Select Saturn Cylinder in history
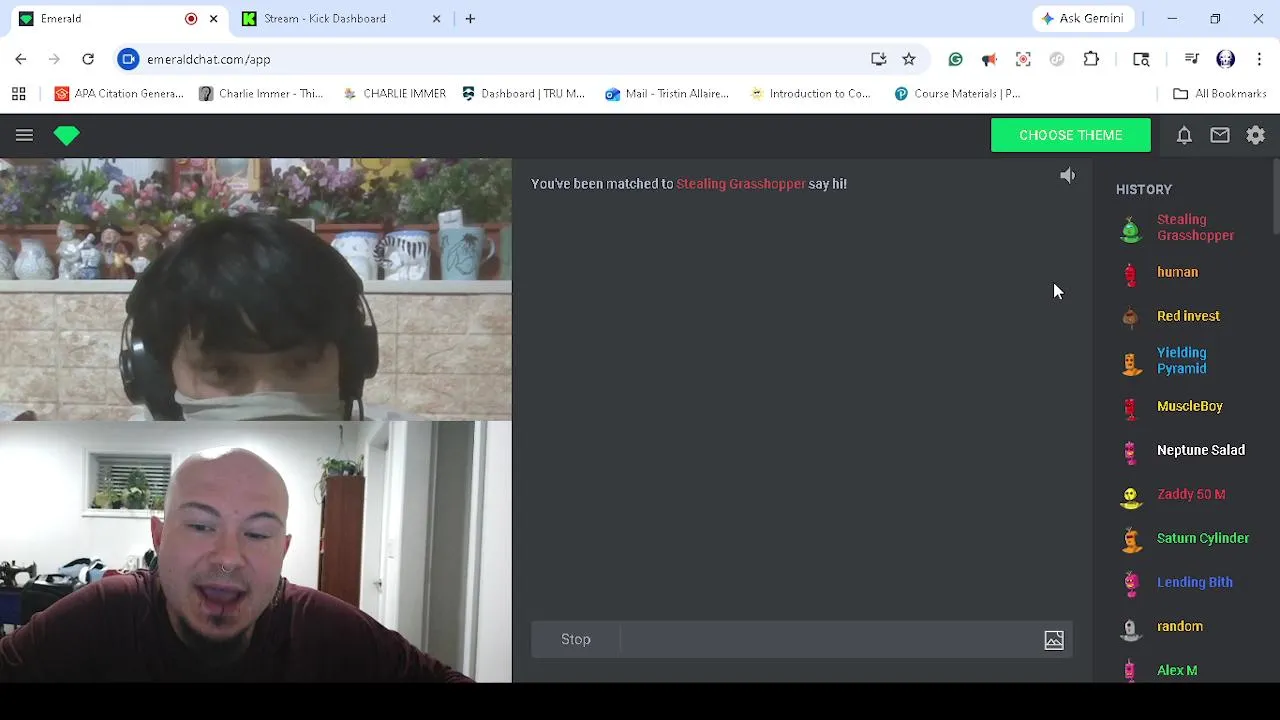 pos(1203,538)
